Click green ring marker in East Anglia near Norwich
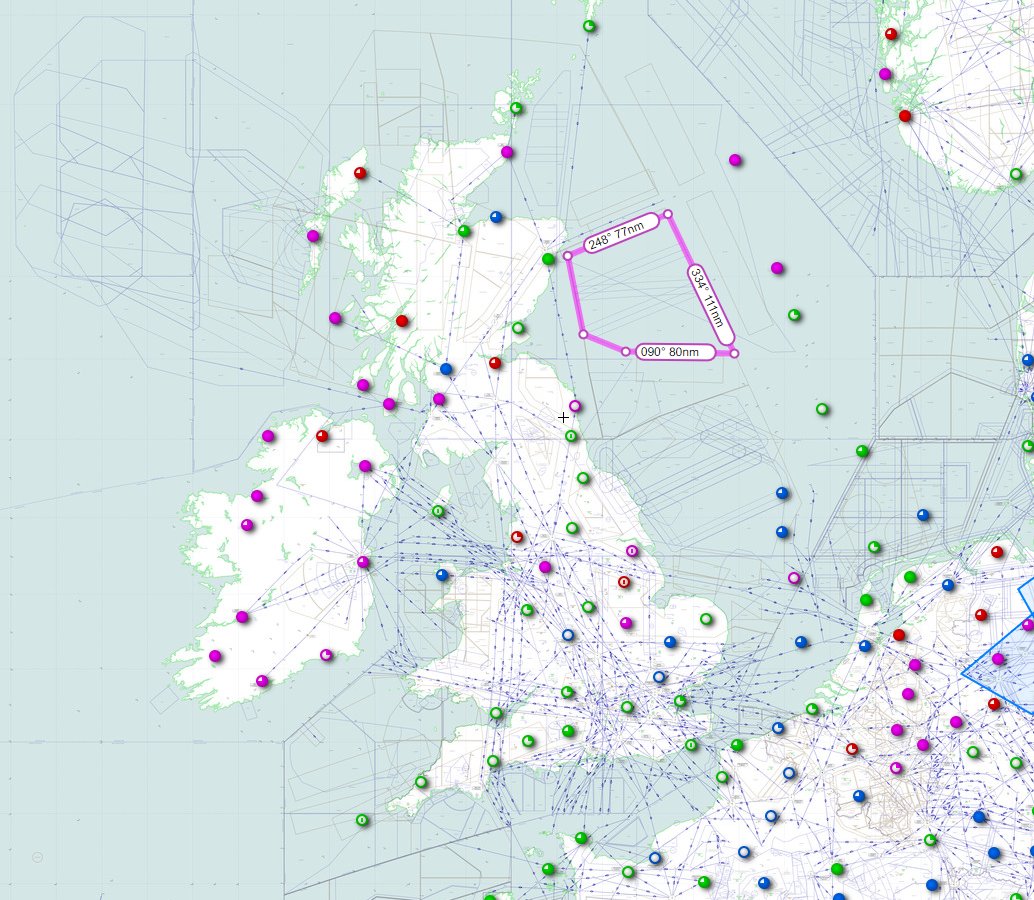Image resolution: width=1034 pixels, height=900 pixels. point(706,619)
